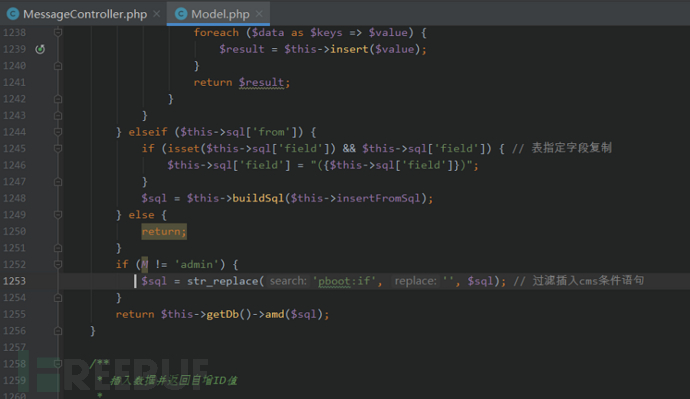Screen dimensions: 690x399
Task: Click the recursive call gutter icon on line 1239
Action: pos(40,49)
